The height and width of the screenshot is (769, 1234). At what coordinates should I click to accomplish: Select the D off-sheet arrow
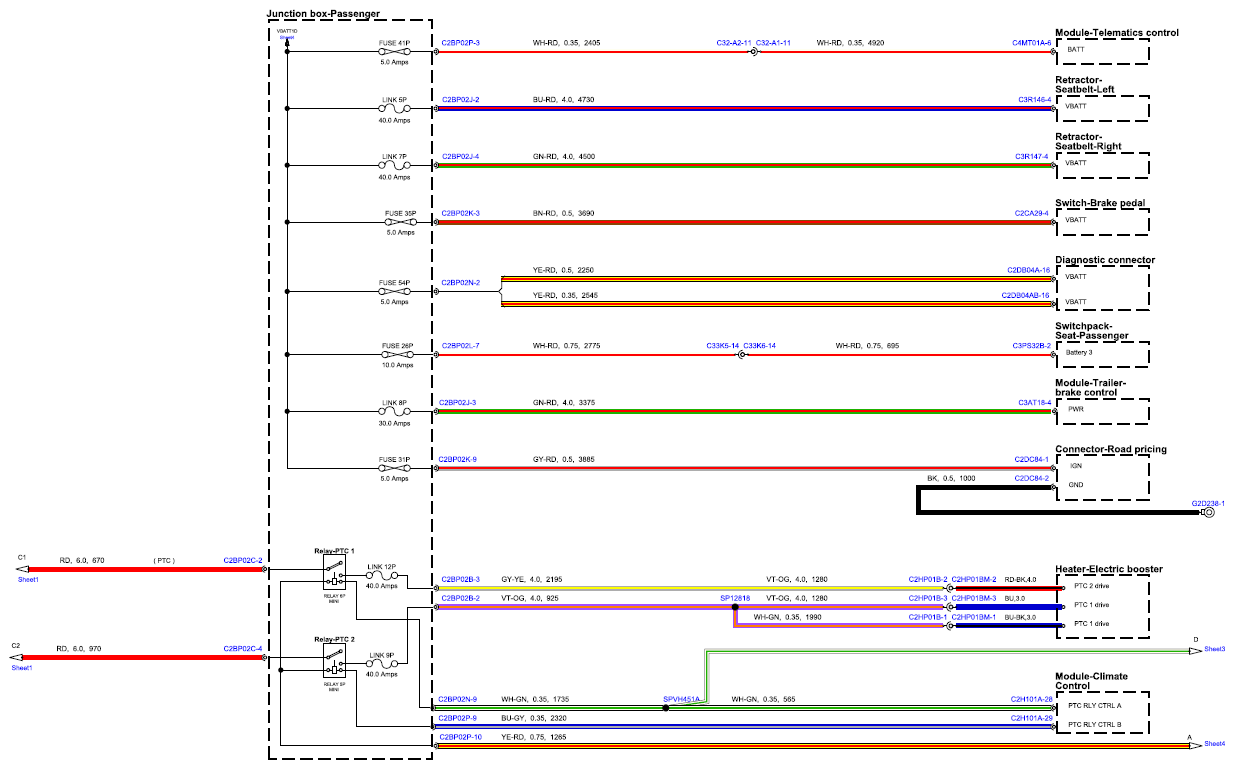pos(1196,650)
